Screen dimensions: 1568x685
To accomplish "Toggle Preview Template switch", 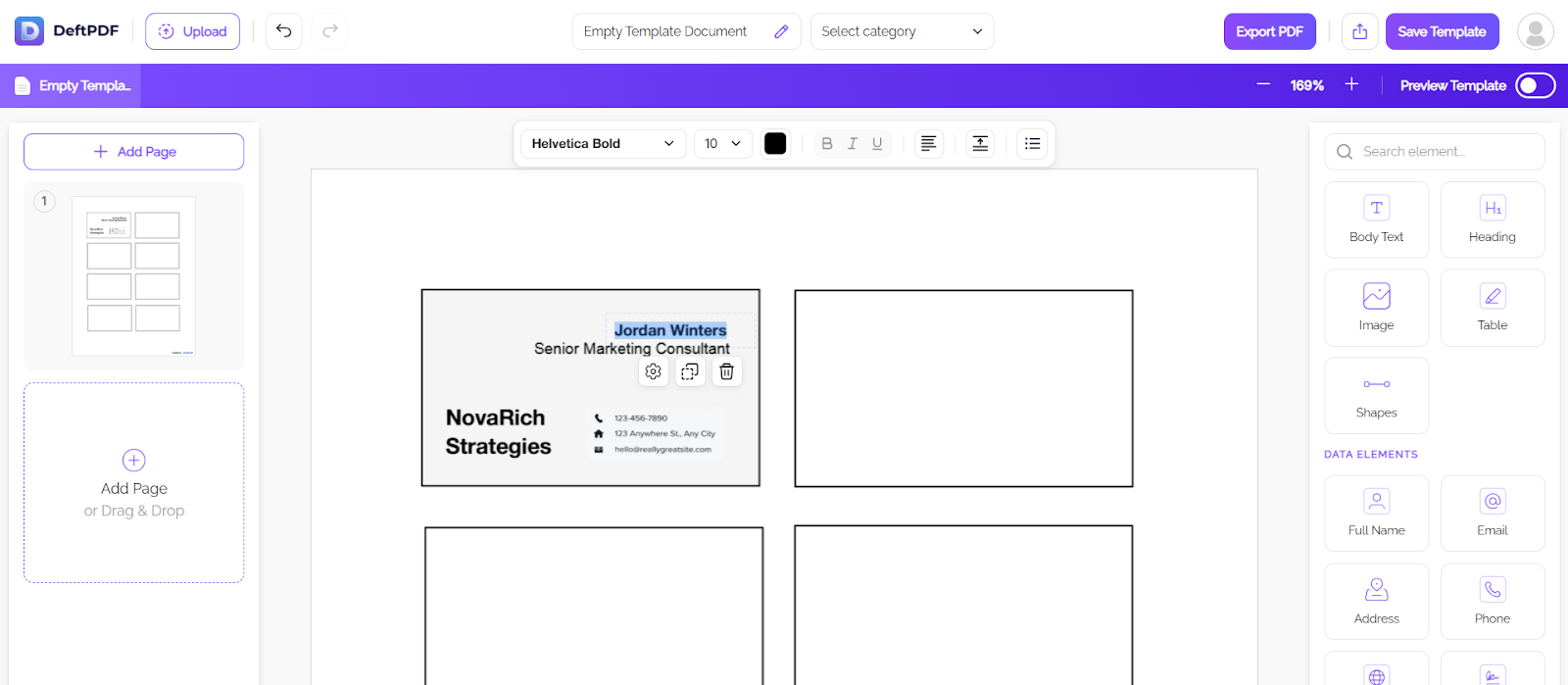I will pos(1535,85).
